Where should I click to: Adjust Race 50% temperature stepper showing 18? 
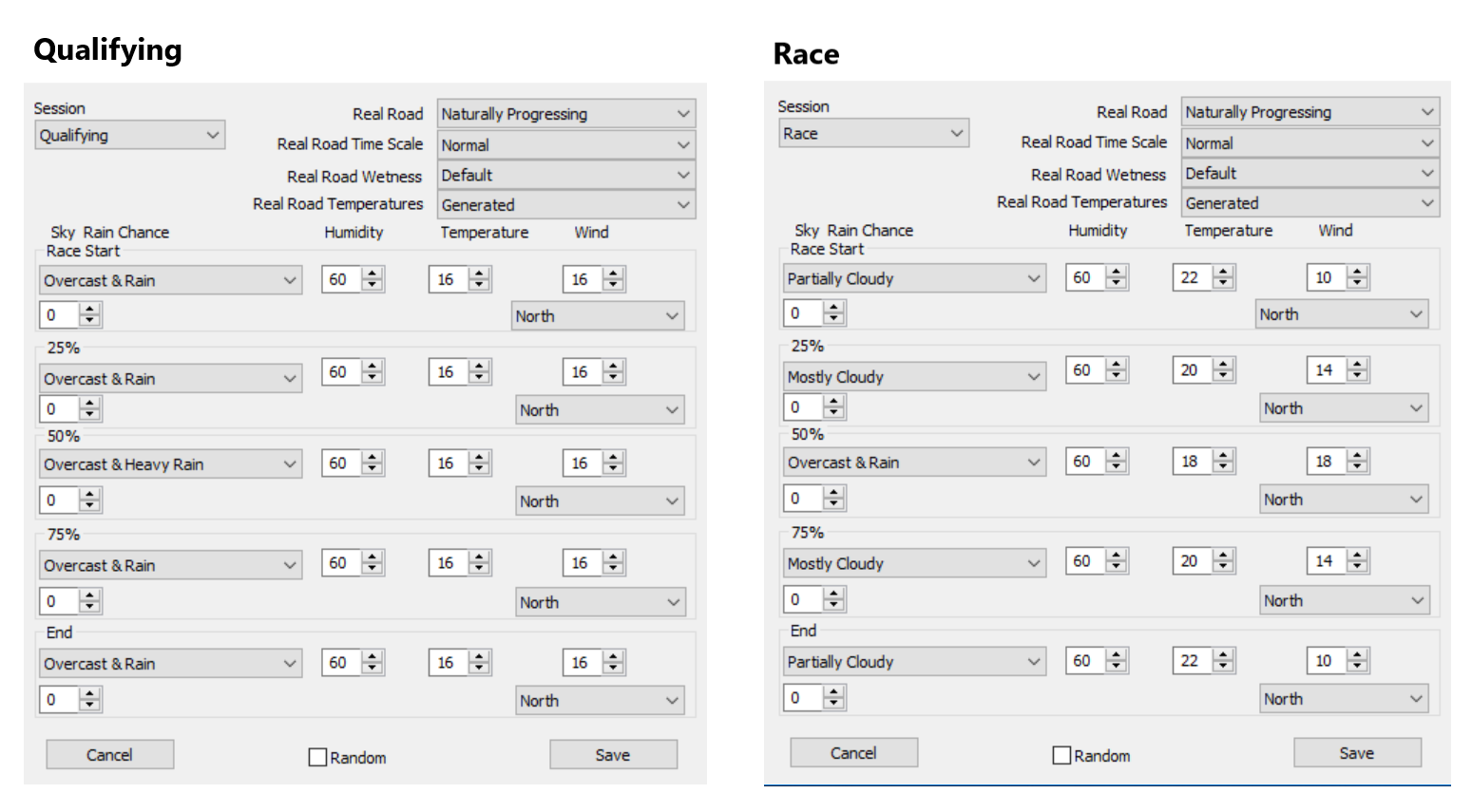click(x=1224, y=461)
